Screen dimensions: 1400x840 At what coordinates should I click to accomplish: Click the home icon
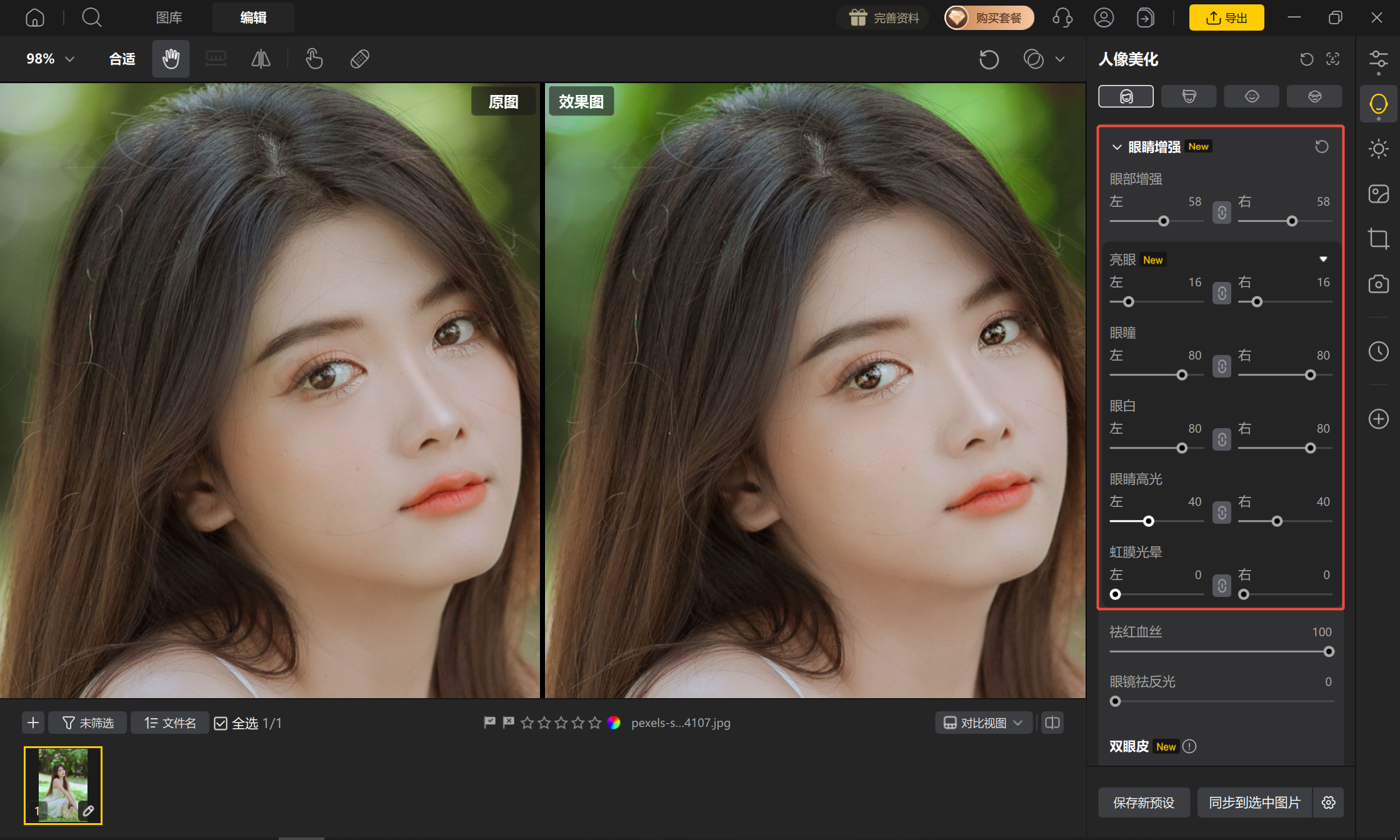(35, 17)
